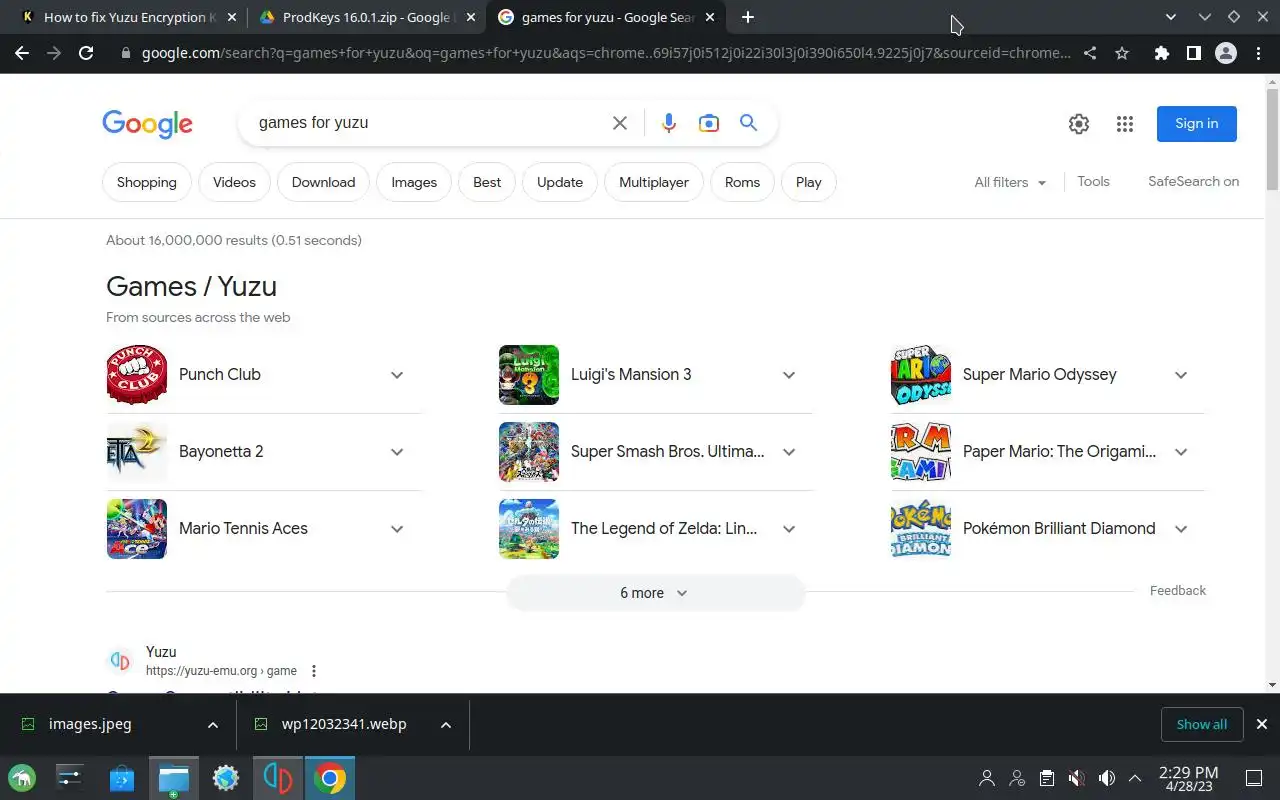Click the Sign in button
This screenshot has width=1280, height=800.
click(x=1197, y=124)
